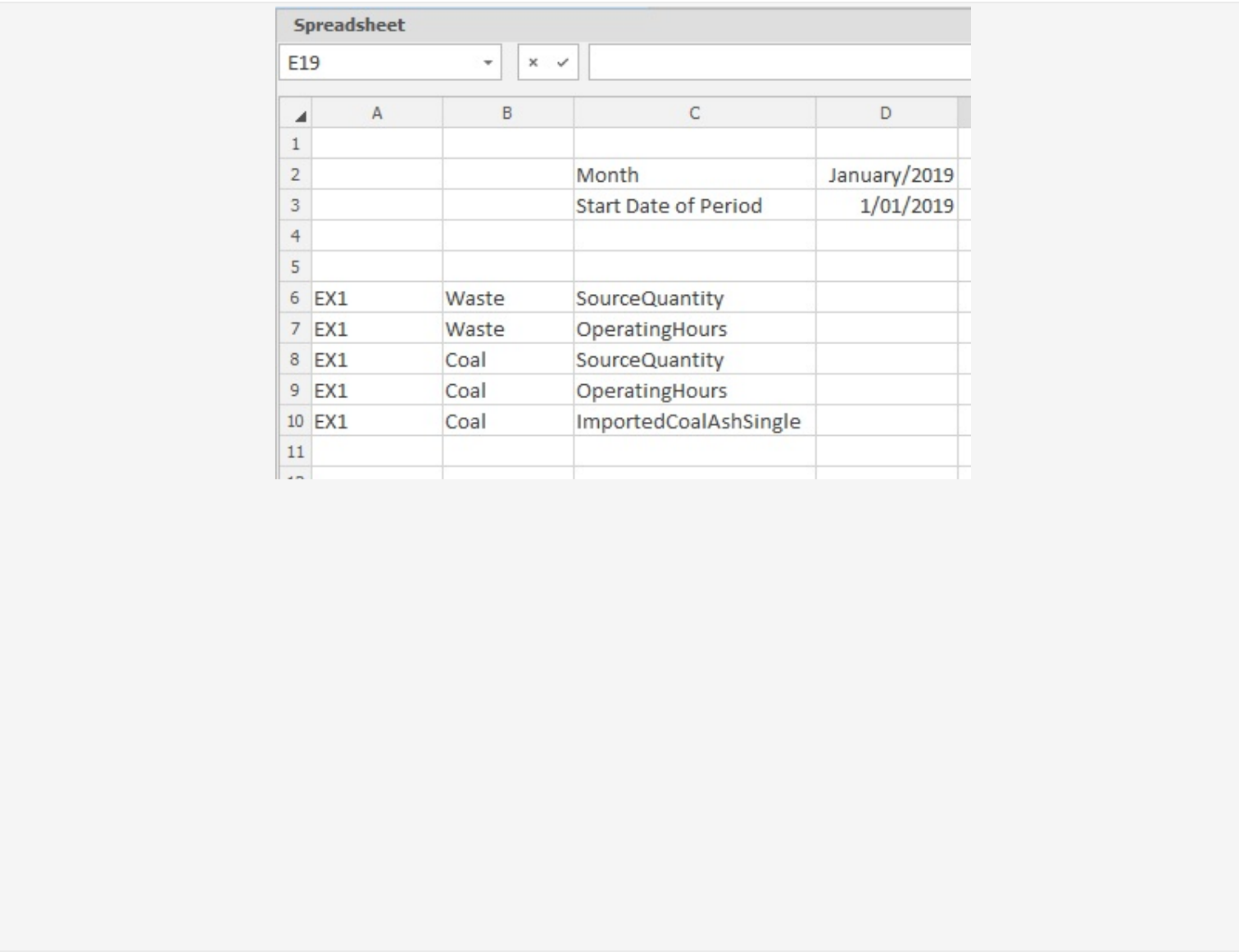This screenshot has height=952, width=1239.
Task: Click SourceQuantity in cell C6
Action: click(x=695, y=298)
